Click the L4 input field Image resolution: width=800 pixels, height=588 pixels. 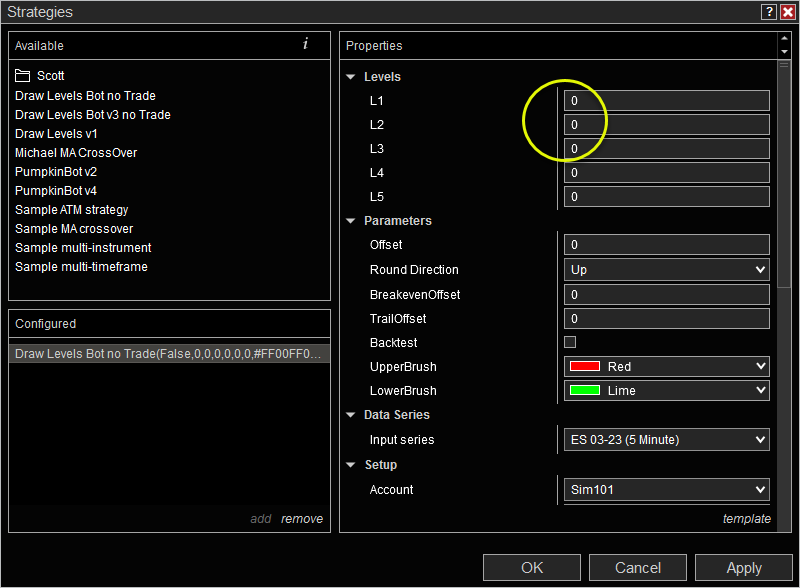[x=666, y=173]
